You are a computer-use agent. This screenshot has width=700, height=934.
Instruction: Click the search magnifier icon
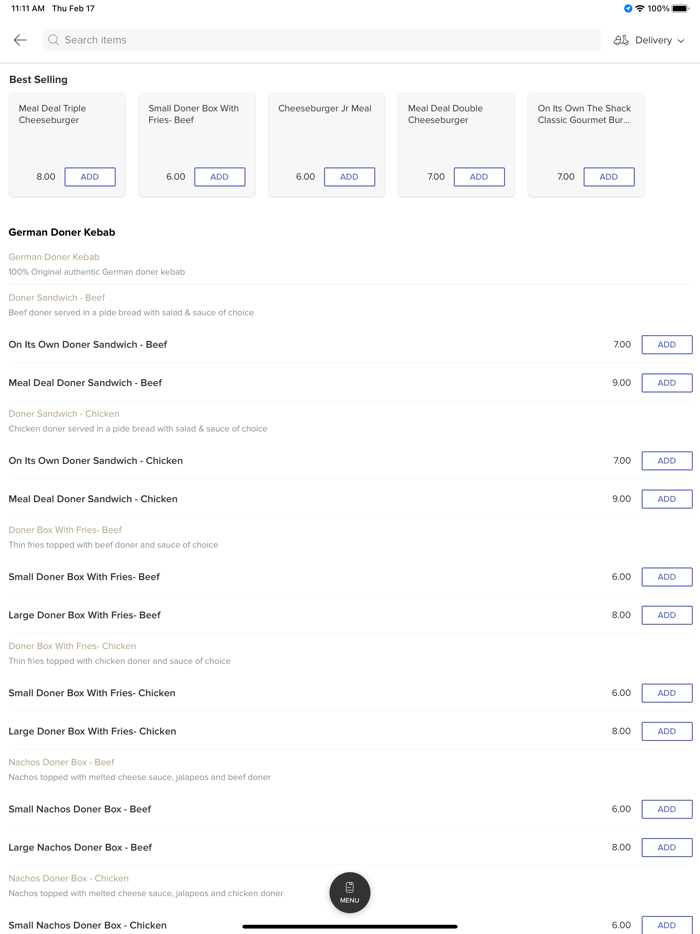[x=54, y=40]
